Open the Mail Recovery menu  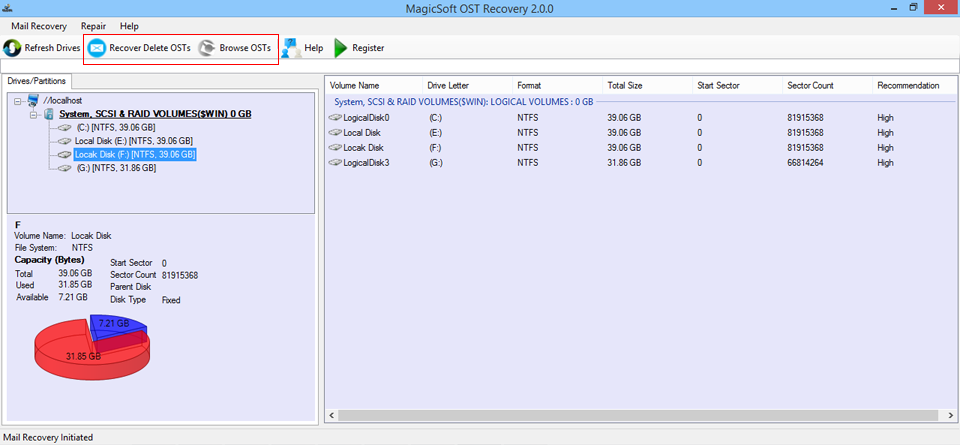39,26
